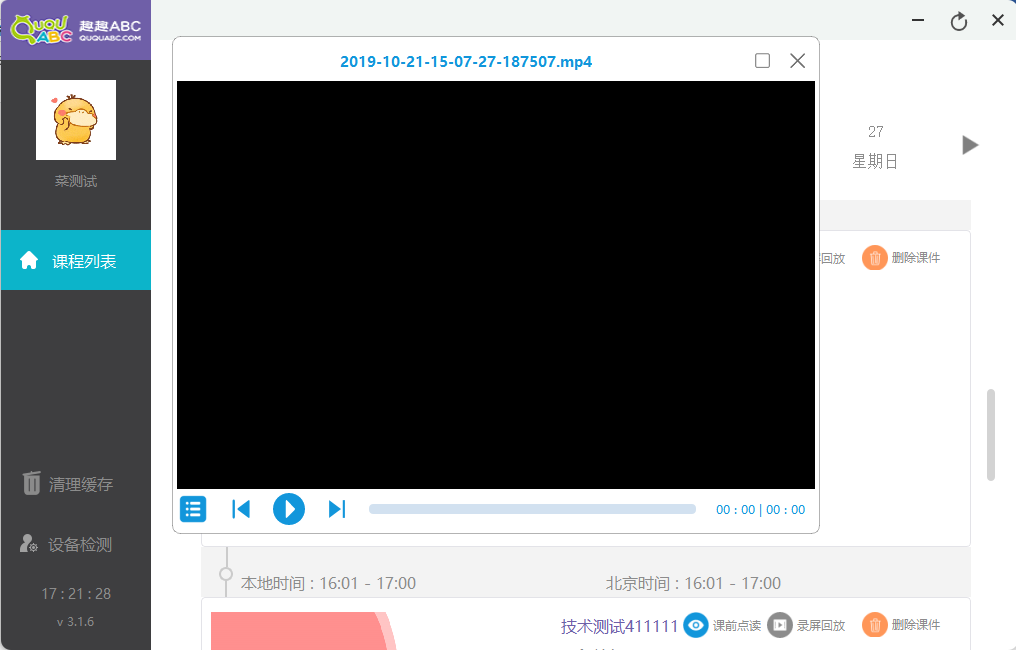Viewport: 1016px width, 650px height.
Task: Click 课前点读 eye icon
Action: click(x=696, y=625)
